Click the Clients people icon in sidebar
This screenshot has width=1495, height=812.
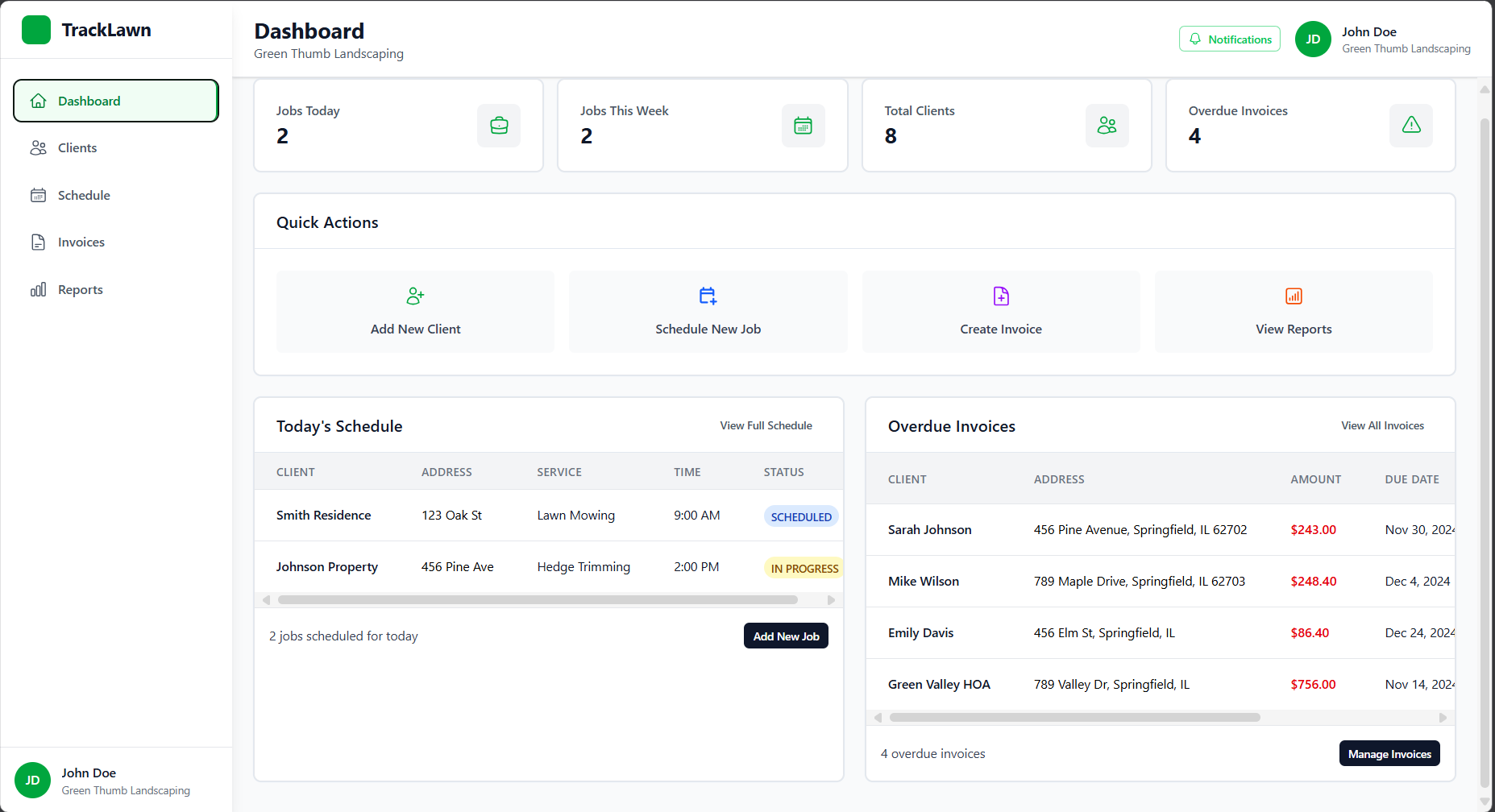click(x=38, y=147)
